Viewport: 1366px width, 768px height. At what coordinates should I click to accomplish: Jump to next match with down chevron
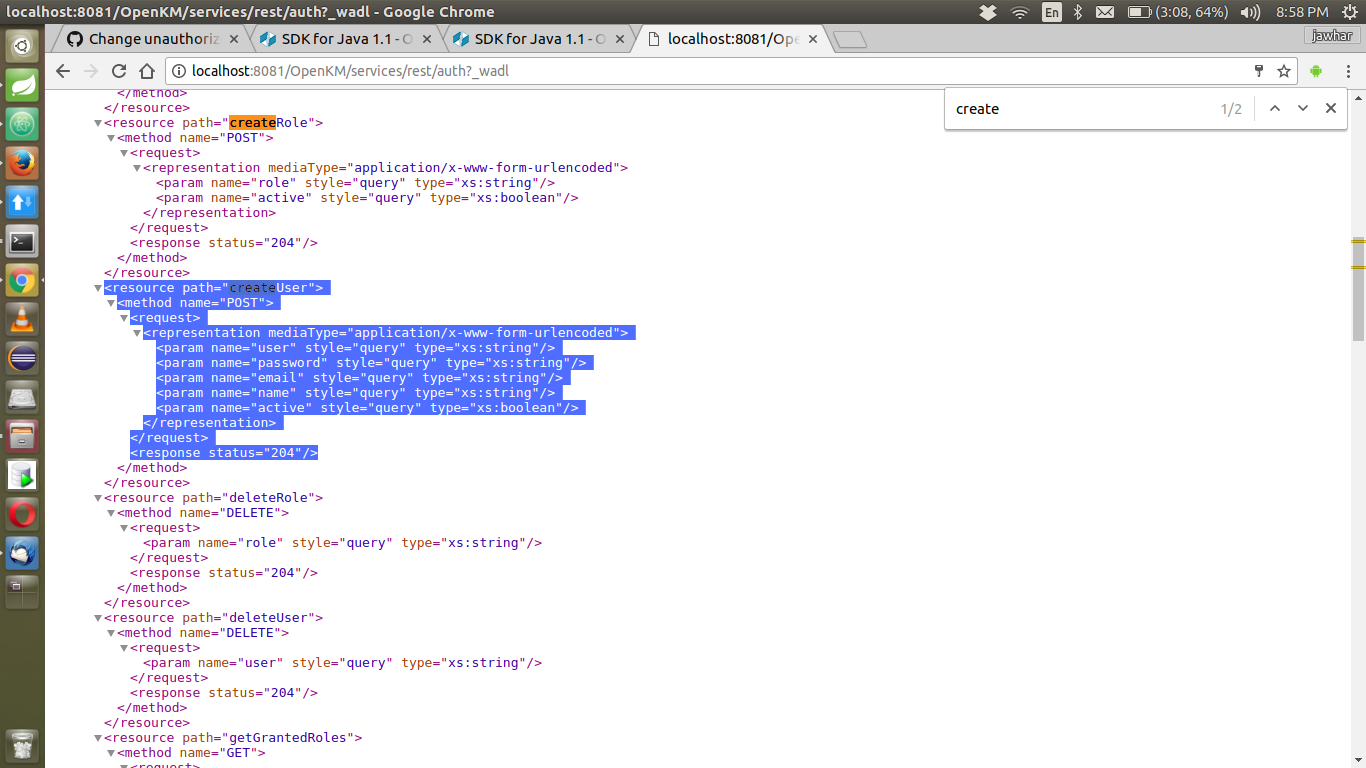1302,108
